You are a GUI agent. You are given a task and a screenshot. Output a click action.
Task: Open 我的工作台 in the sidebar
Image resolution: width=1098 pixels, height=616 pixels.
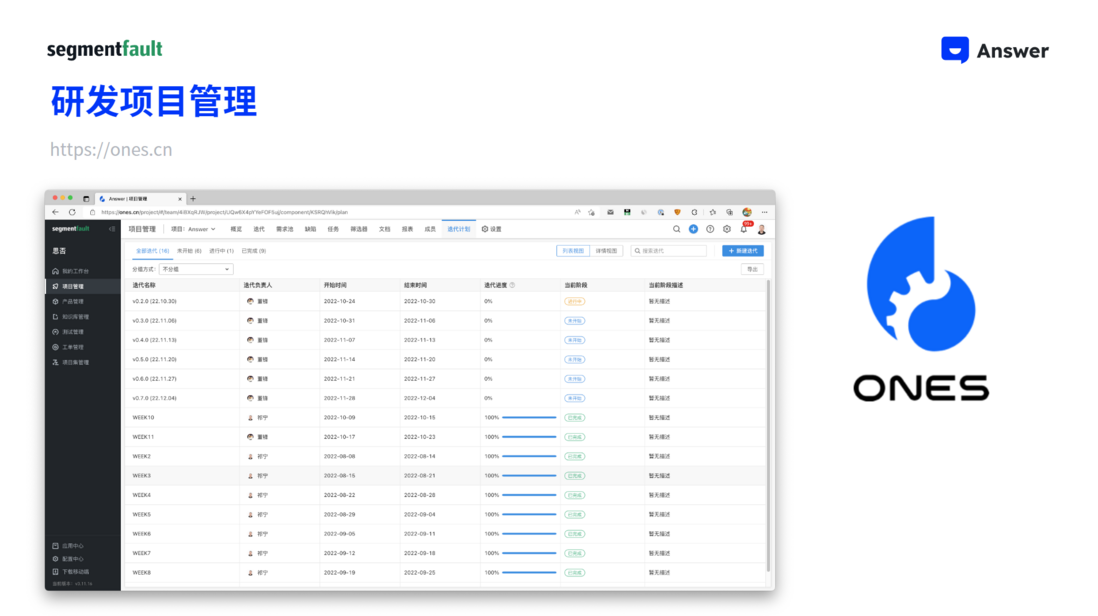(x=71, y=271)
